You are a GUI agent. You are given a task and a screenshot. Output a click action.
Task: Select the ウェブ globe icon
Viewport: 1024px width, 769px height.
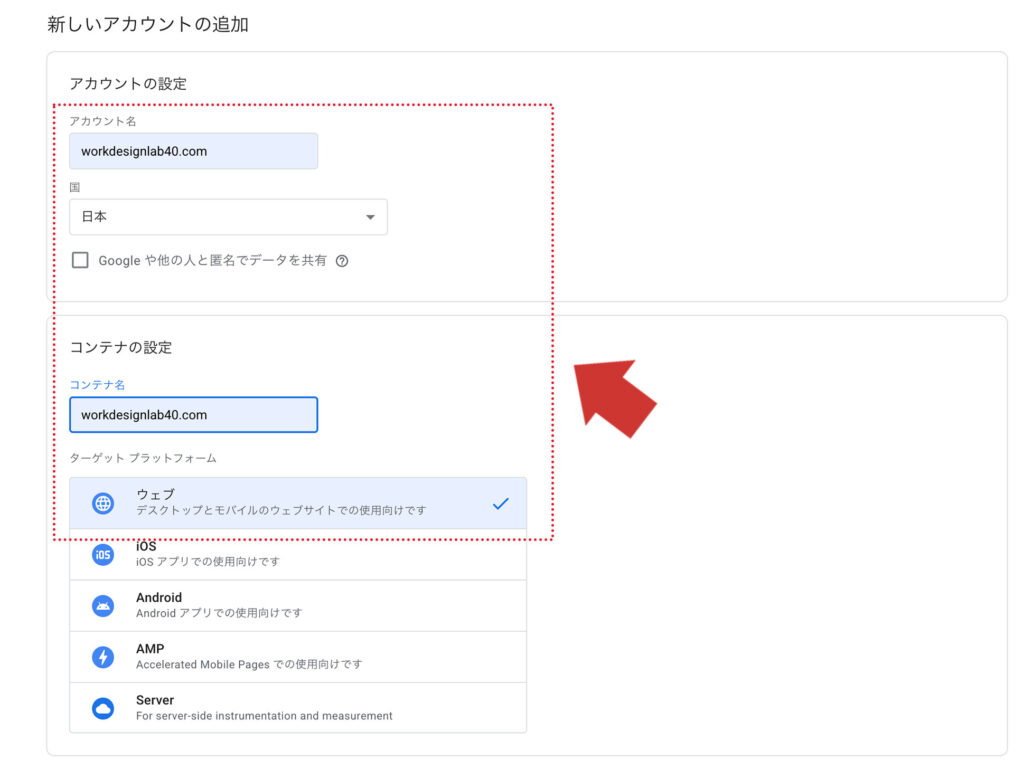pyautogui.click(x=103, y=503)
